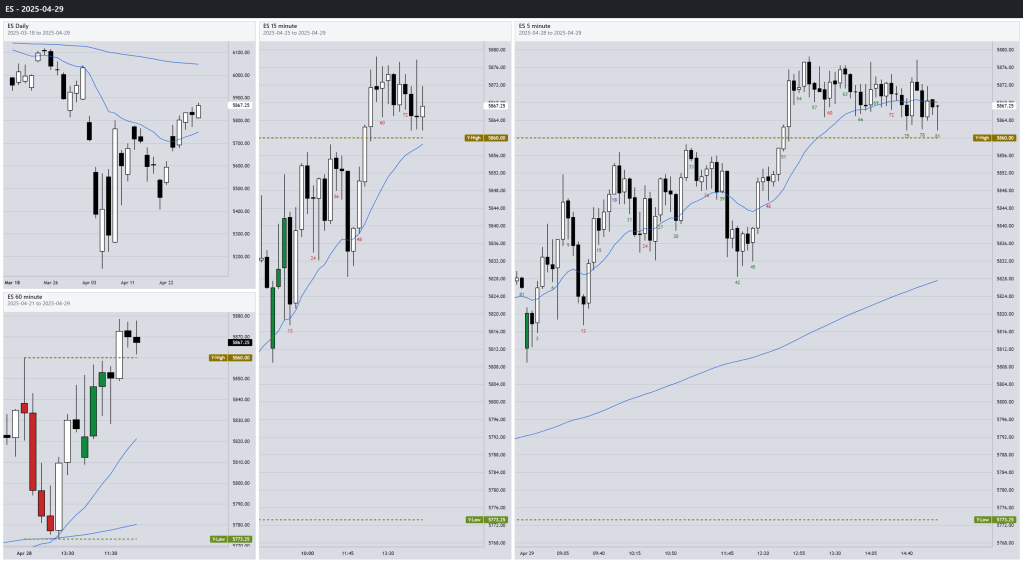Screen dimensions: 1023x563
Task: Click the Apr 03 date on the Daily time axis
Action: (x=89, y=283)
